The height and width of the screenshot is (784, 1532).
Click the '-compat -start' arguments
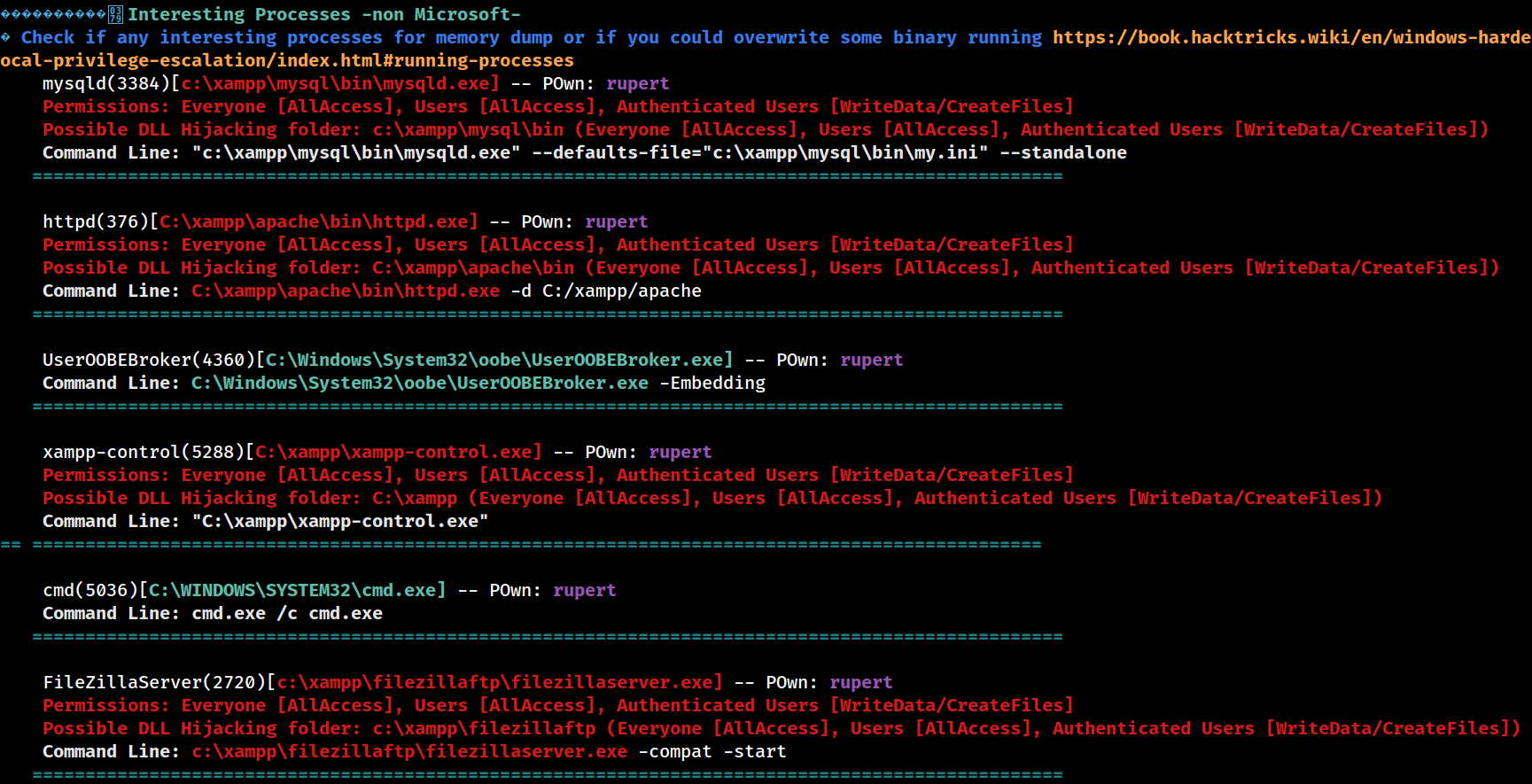[x=712, y=751]
